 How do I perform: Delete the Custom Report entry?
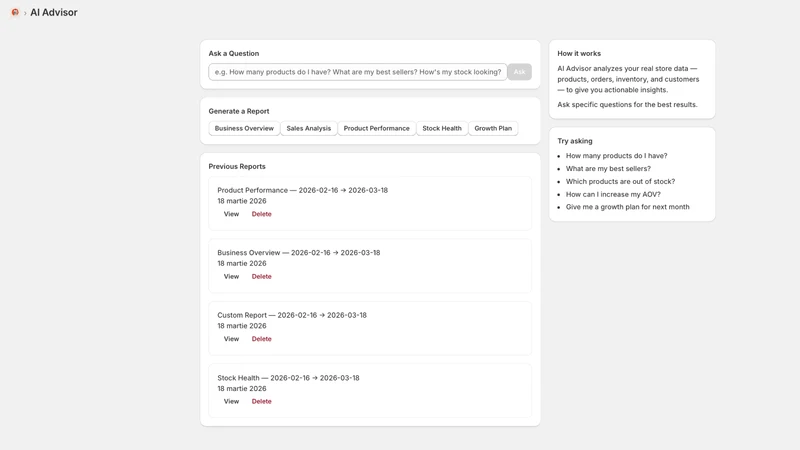261,339
